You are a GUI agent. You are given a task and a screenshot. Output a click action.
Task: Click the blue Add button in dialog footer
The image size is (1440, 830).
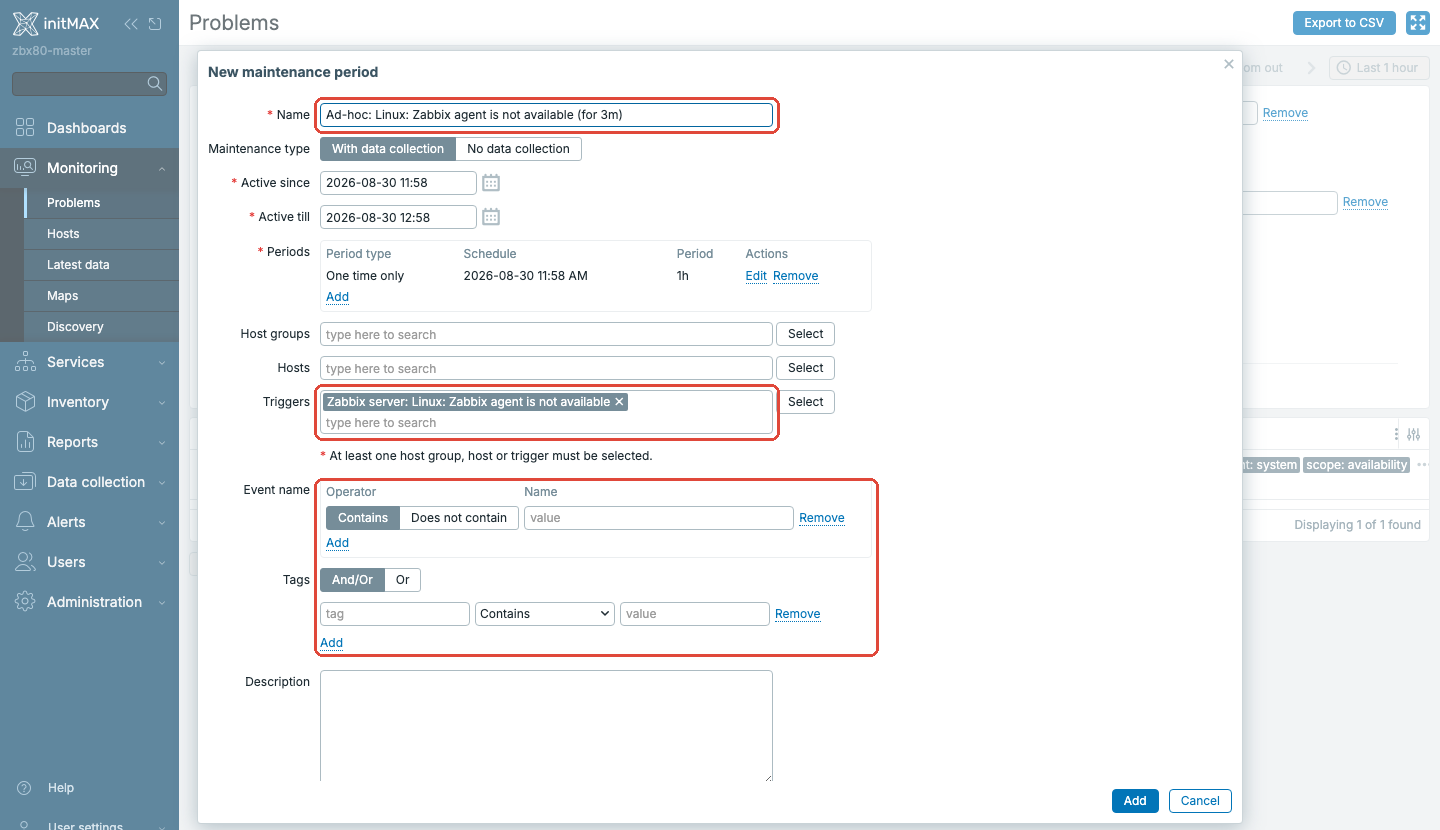(1135, 801)
